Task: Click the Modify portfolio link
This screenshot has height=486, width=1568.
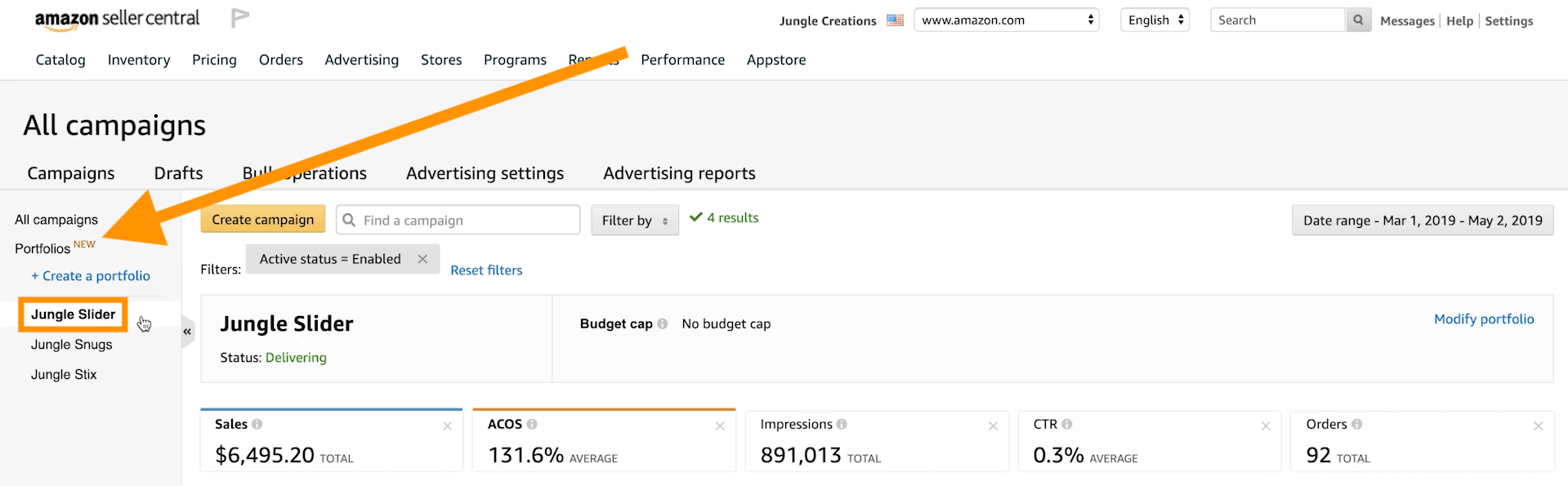Action: tap(1484, 319)
